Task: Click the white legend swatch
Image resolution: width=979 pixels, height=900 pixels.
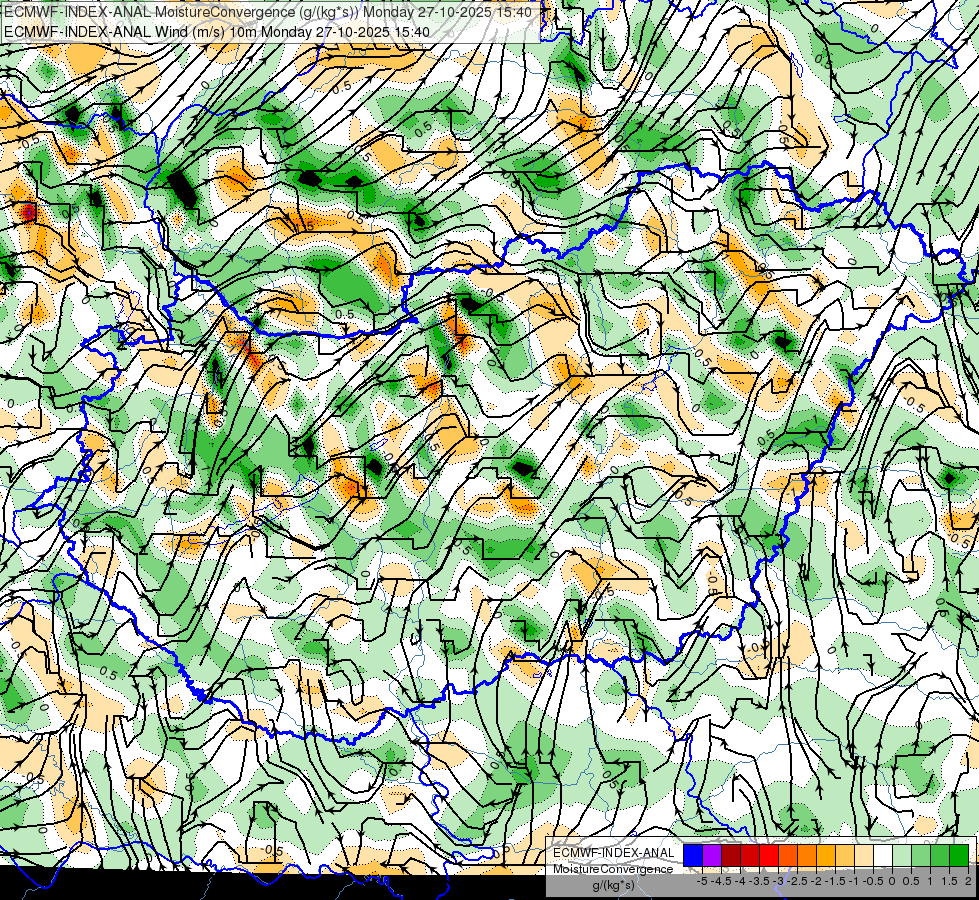Action: (883, 856)
